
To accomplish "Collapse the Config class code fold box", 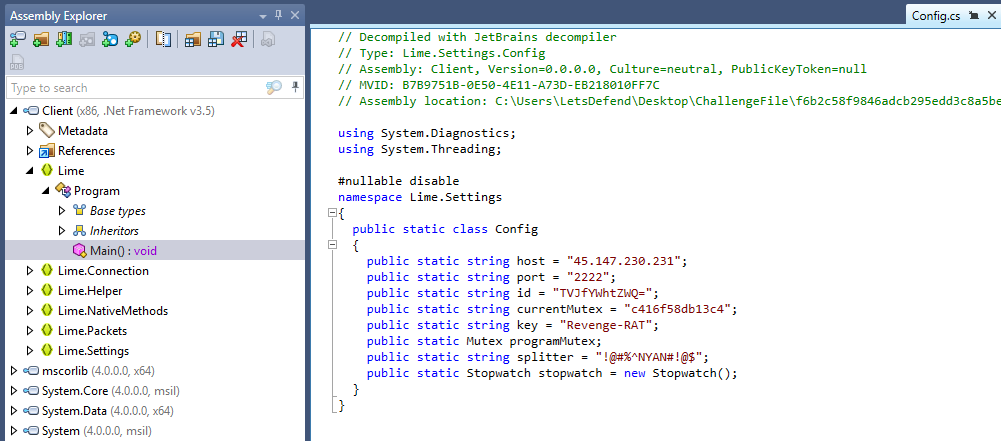I will point(332,245).
